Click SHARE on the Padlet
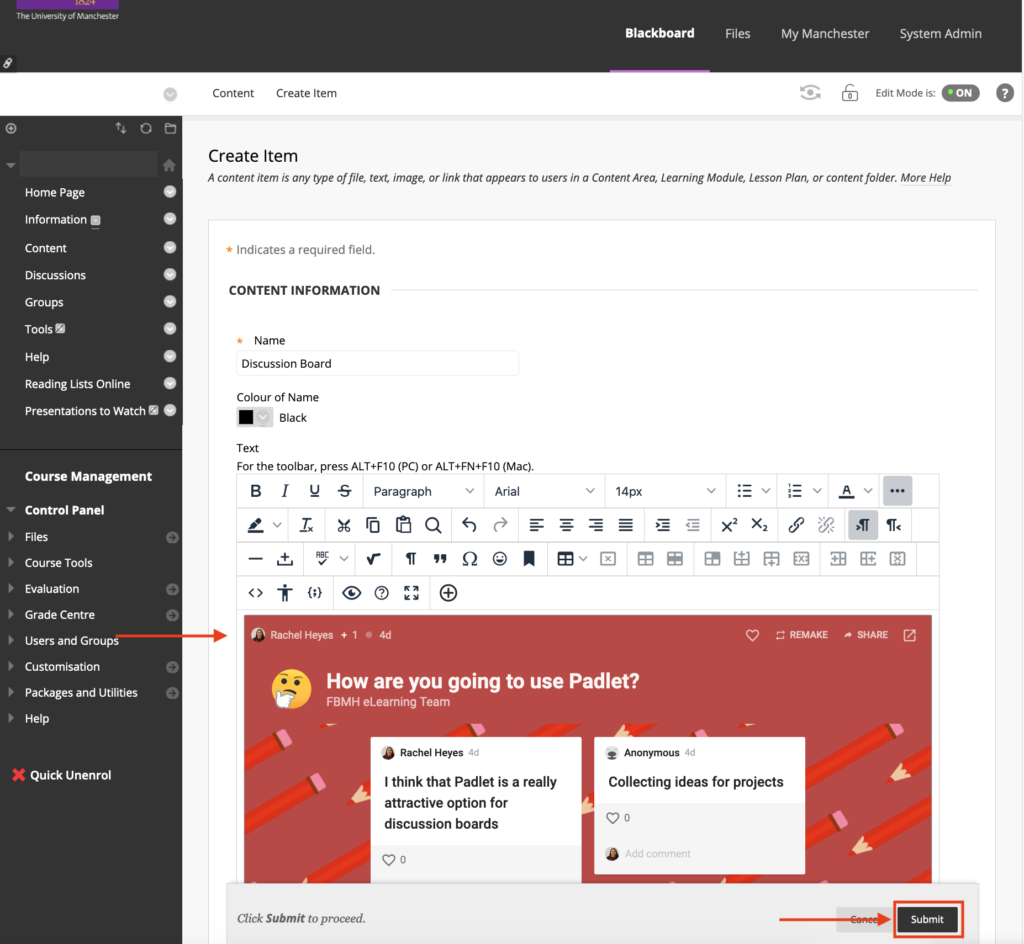1024x944 pixels. click(865, 635)
